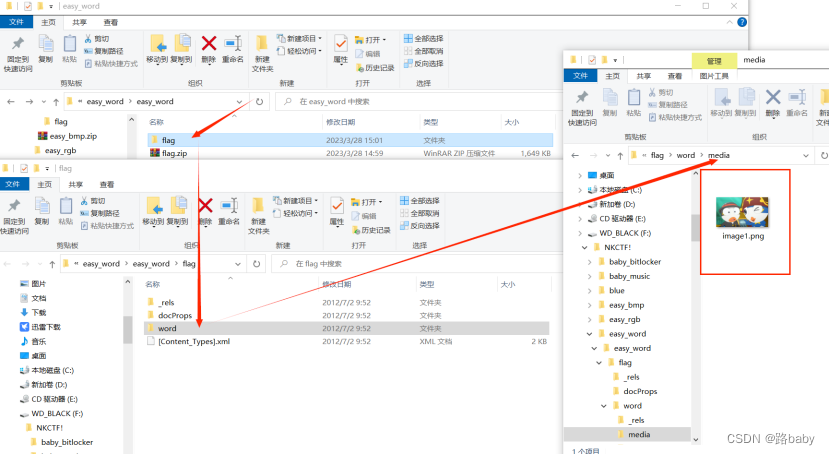Click 属性 icon in flag window ribbon
This screenshot has height=455, width=830.
337,206
